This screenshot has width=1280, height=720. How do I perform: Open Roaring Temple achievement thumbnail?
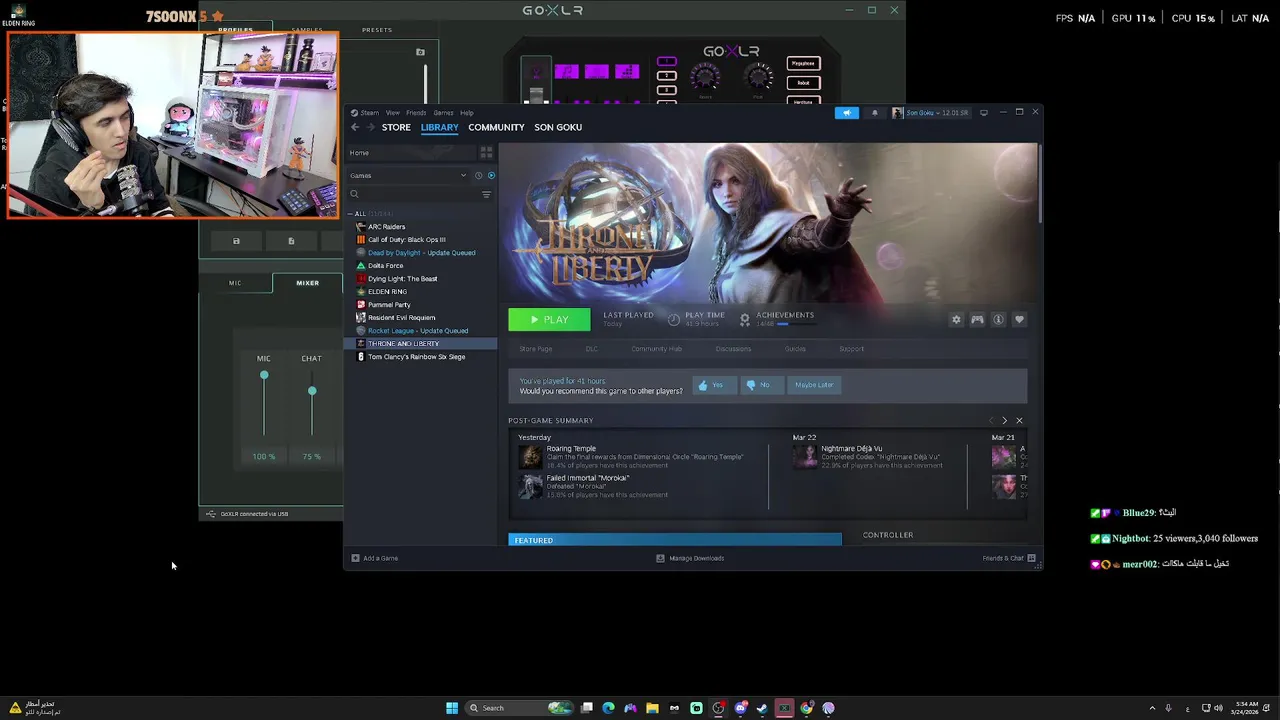click(x=530, y=457)
